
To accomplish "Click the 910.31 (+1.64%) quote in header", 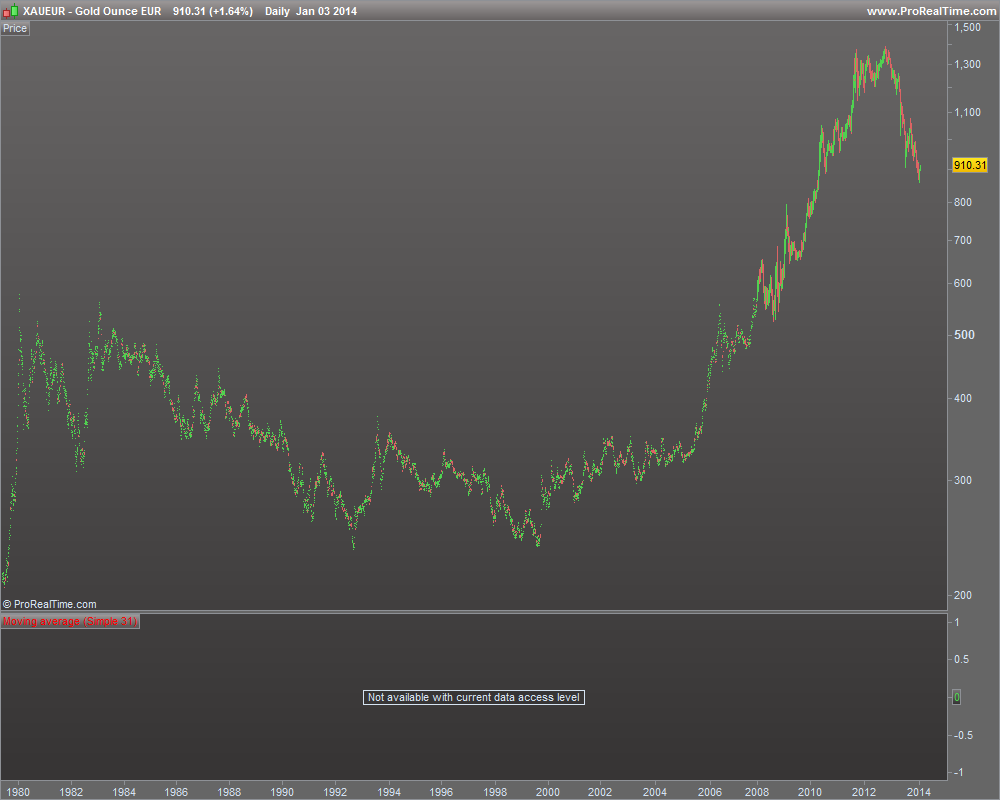I will click(212, 11).
